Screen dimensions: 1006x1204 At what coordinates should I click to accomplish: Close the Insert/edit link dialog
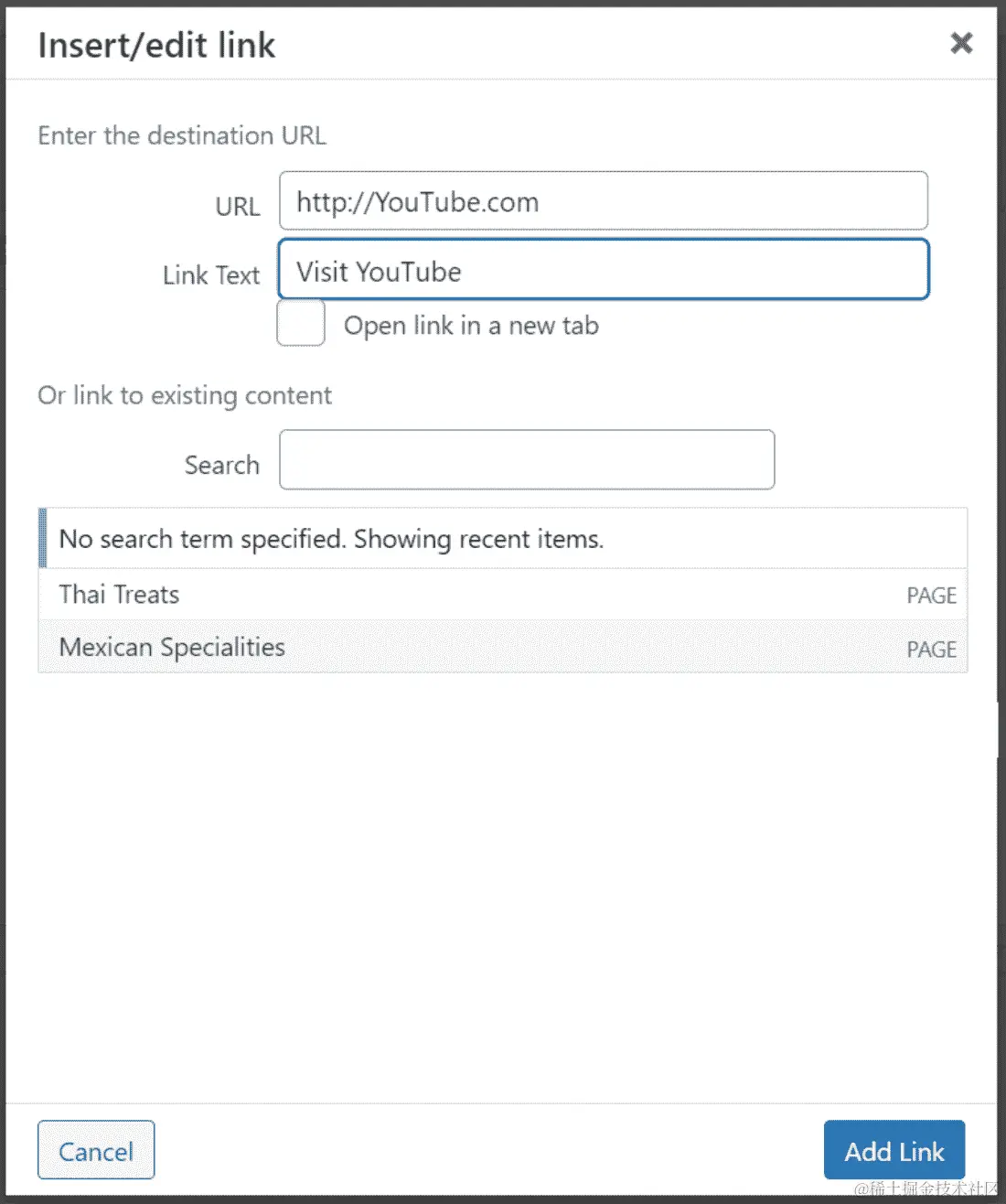[x=961, y=43]
